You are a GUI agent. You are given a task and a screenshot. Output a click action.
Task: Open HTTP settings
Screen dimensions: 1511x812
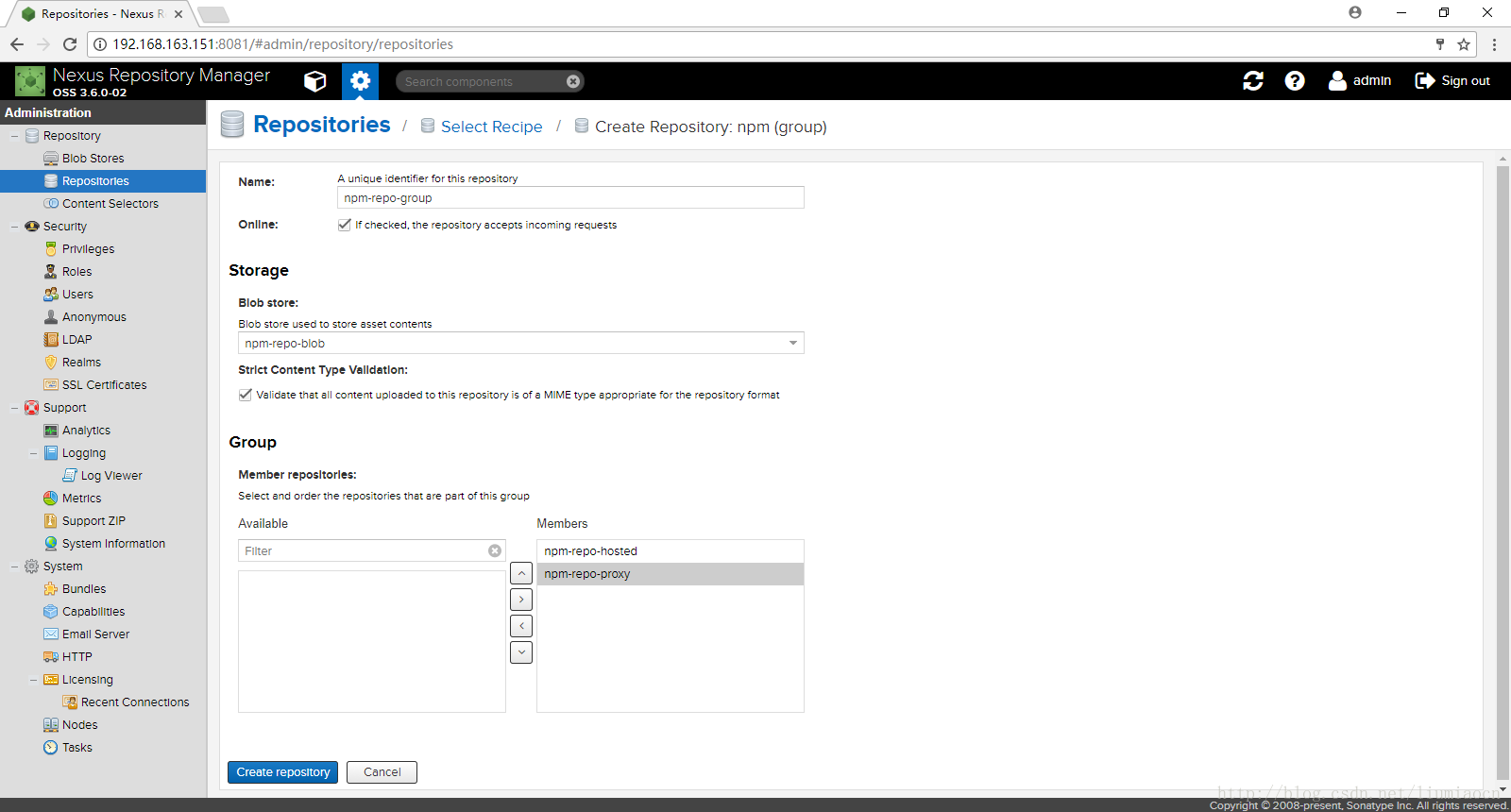point(76,657)
